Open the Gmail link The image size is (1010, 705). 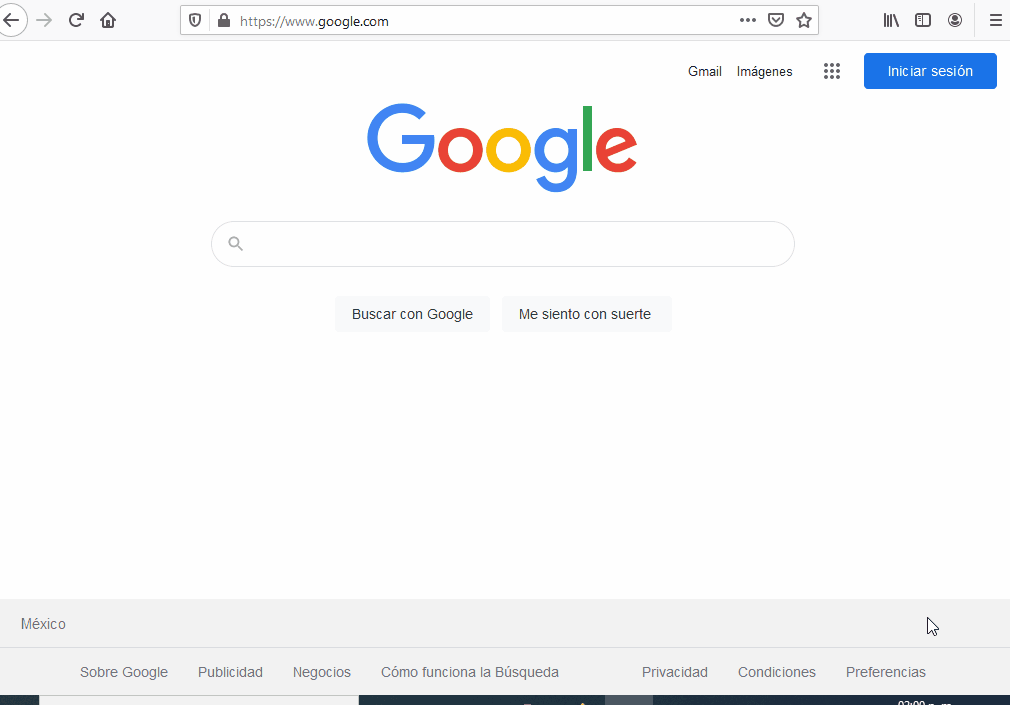pos(705,72)
